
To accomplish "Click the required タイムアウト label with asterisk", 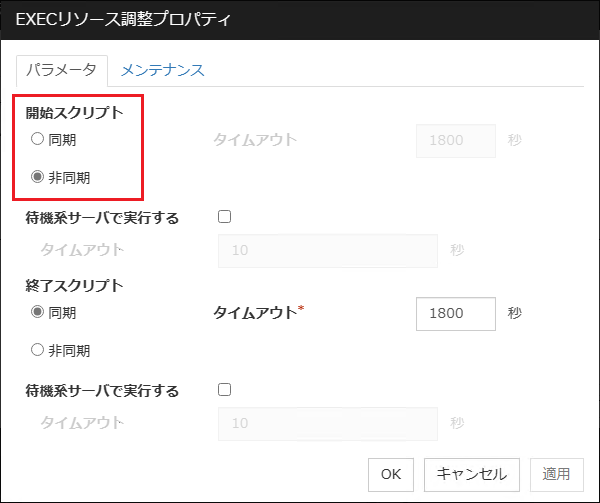I will coord(258,313).
